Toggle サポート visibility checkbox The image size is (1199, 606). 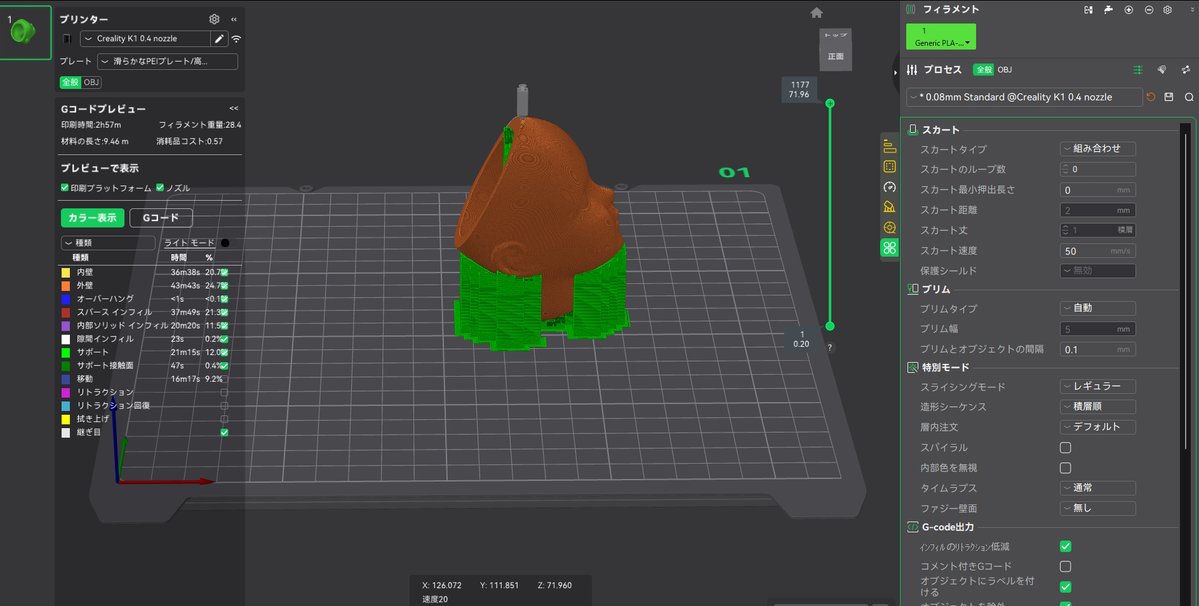click(224, 352)
